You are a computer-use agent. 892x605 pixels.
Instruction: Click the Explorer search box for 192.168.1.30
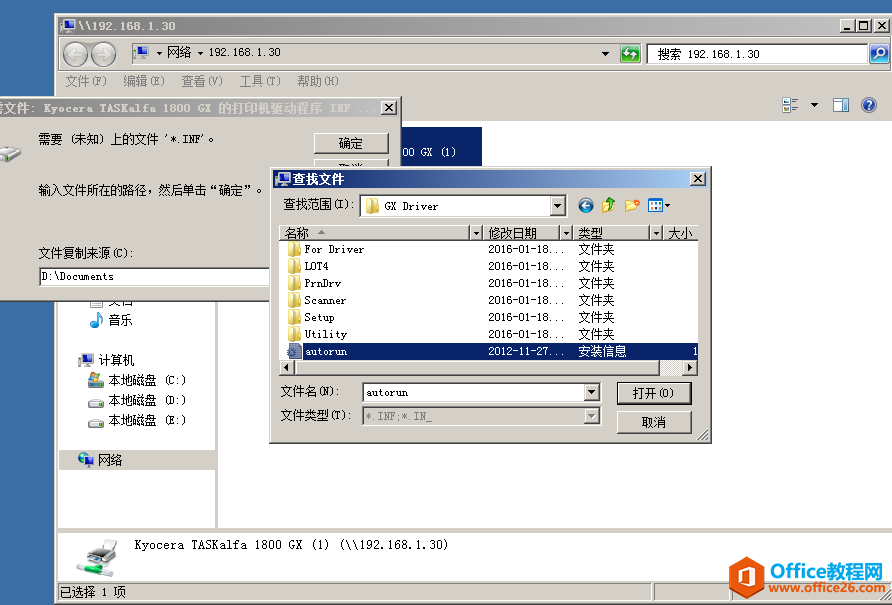coord(757,54)
